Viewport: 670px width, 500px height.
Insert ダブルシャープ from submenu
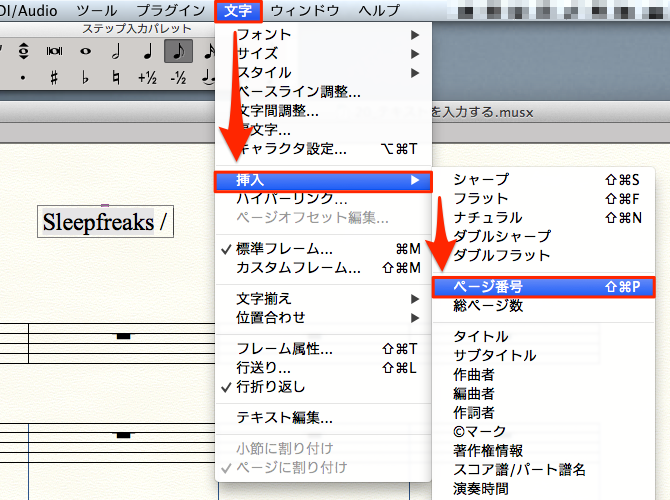coord(543,237)
